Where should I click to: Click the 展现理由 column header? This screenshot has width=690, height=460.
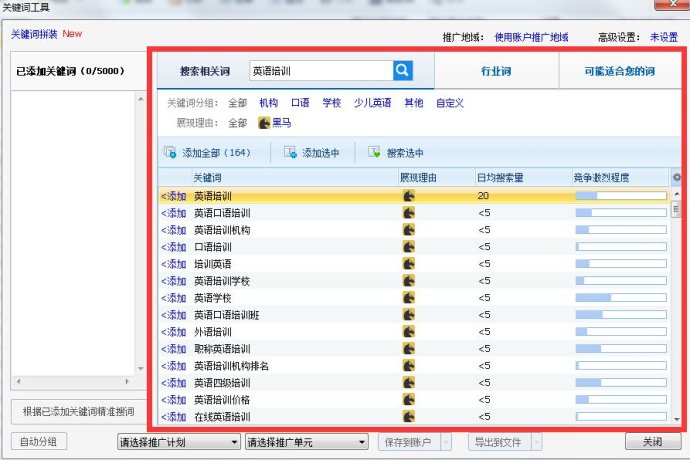coord(437,177)
